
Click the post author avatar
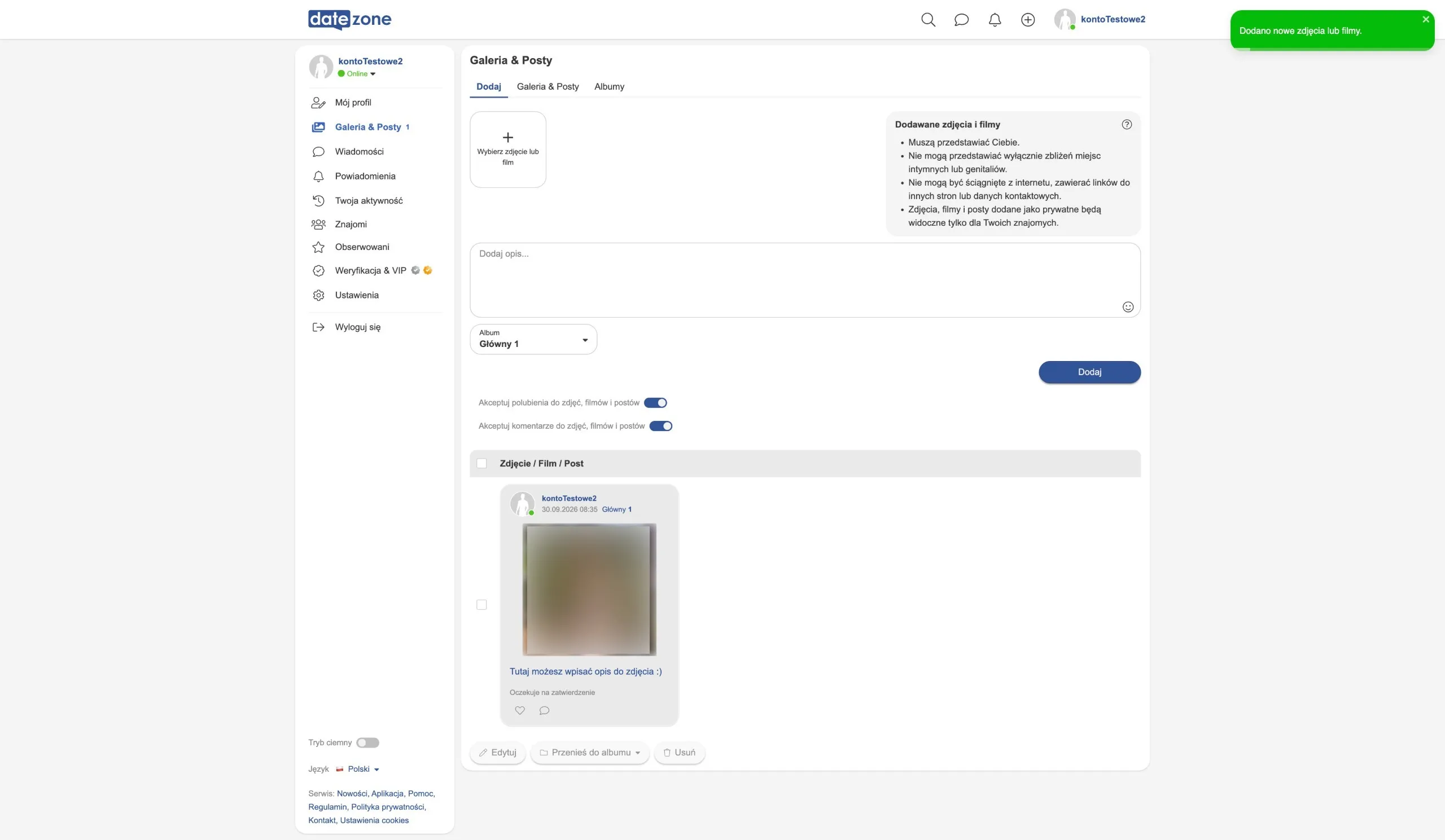pos(522,504)
